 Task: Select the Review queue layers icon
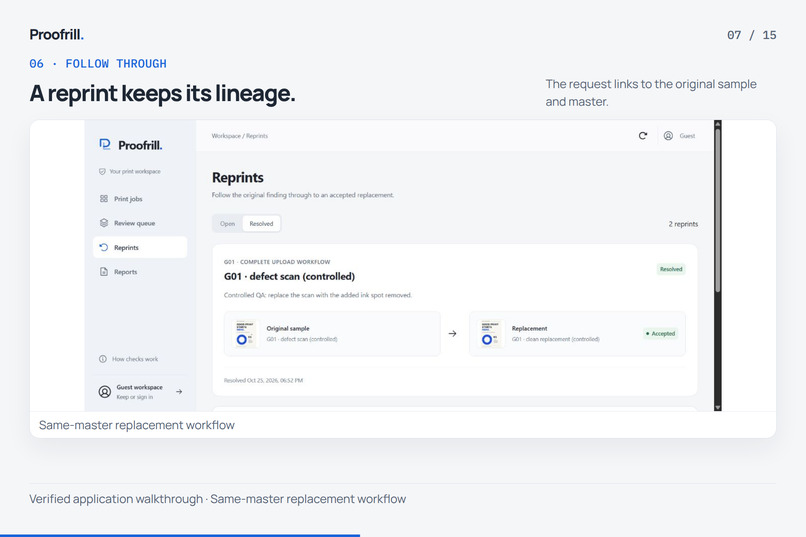(104, 223)
